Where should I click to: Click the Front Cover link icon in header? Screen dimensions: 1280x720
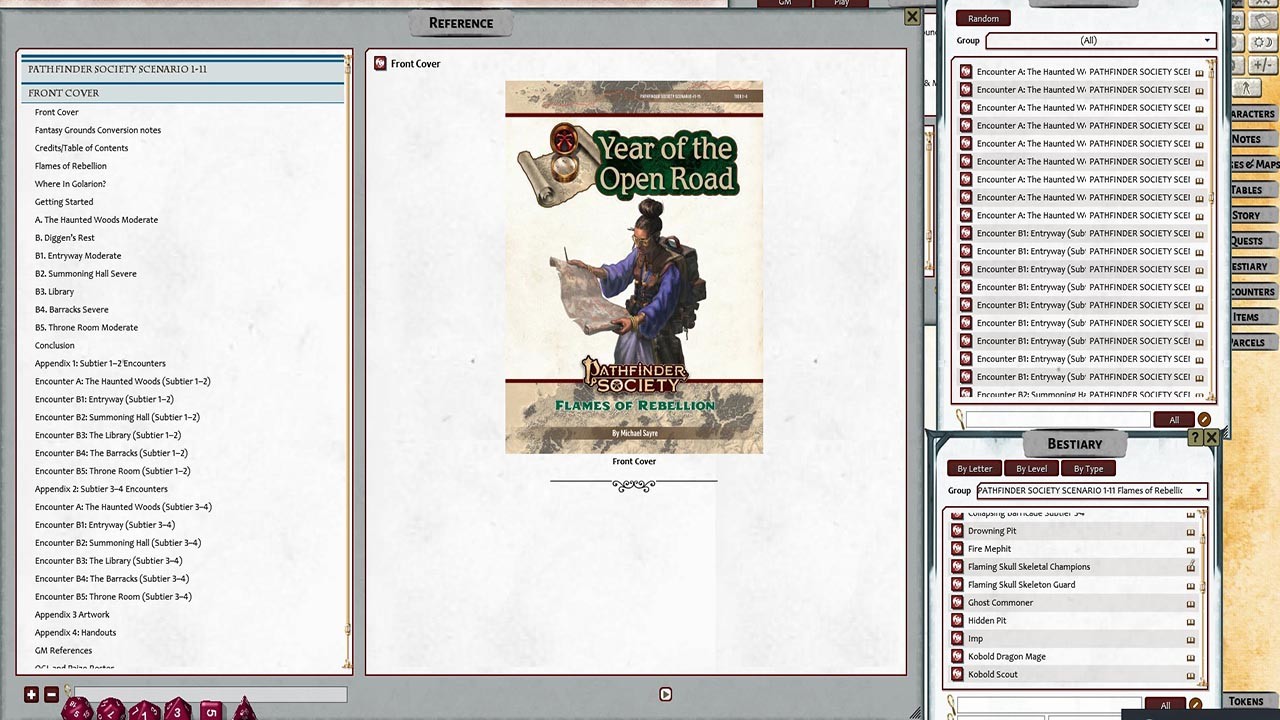click(x=380, y=64)
